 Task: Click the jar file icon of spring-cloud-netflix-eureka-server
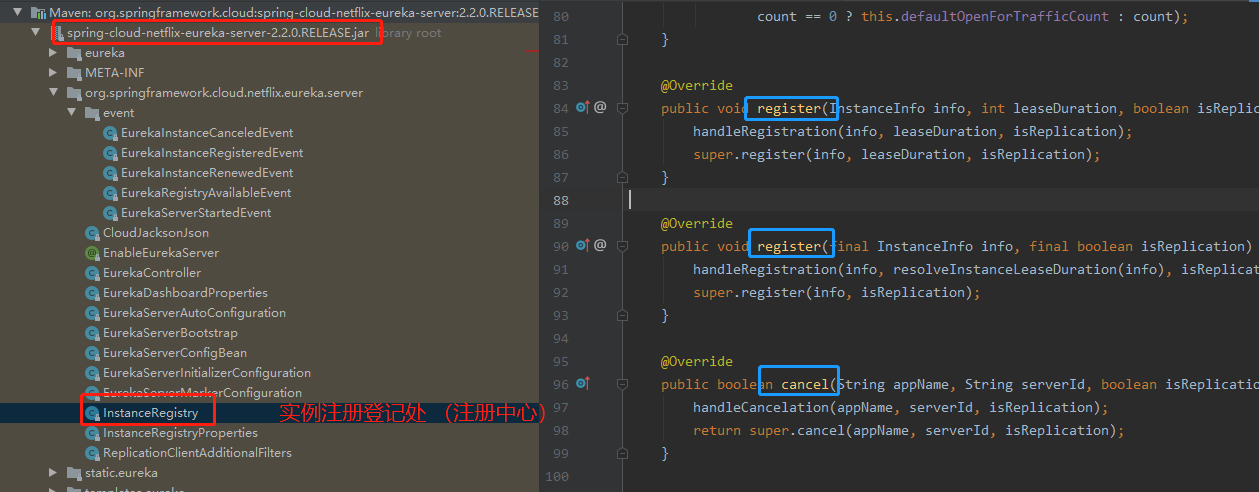coord(58,33)
